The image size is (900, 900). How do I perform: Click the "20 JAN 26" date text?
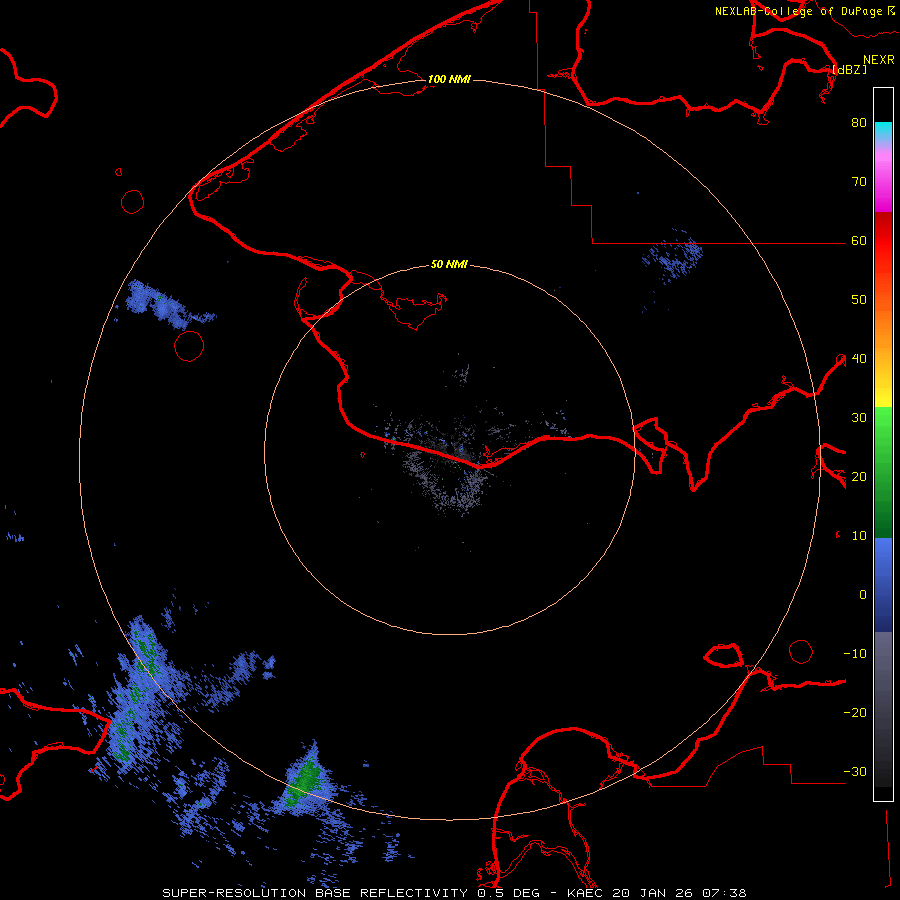(x=654, y=893)
